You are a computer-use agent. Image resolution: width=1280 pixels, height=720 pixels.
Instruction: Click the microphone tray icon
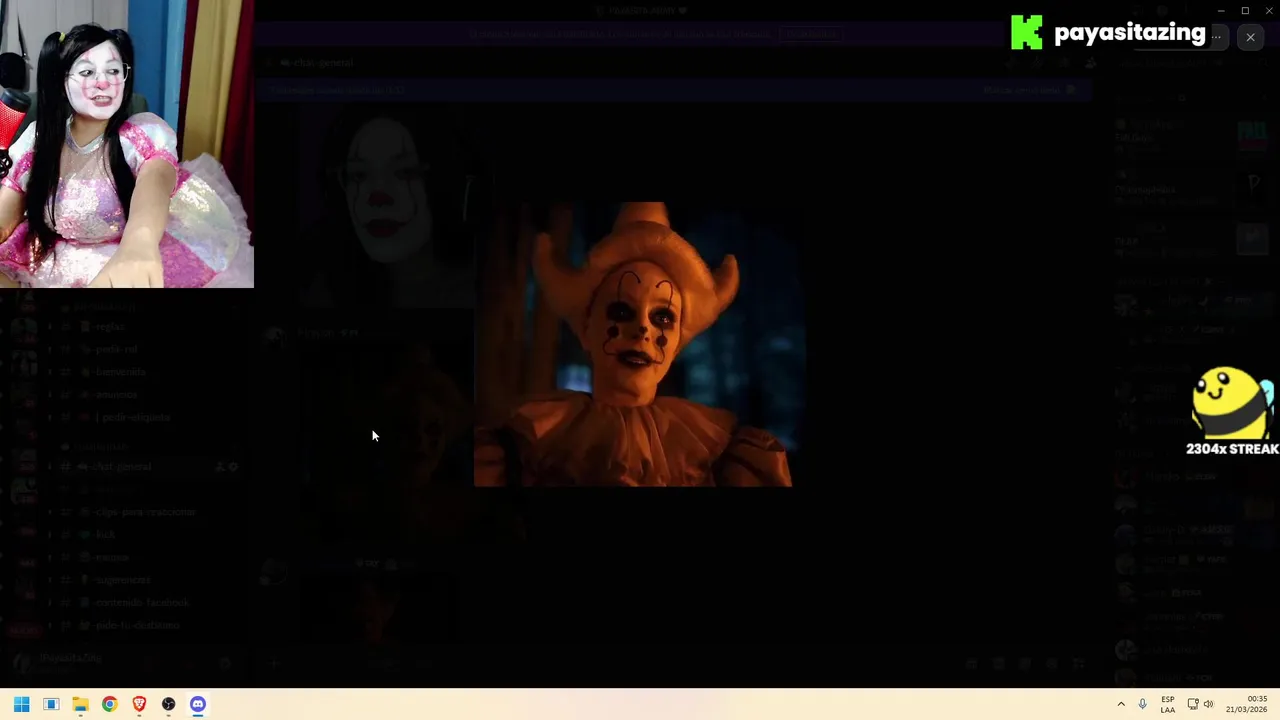click(1142, 704)
